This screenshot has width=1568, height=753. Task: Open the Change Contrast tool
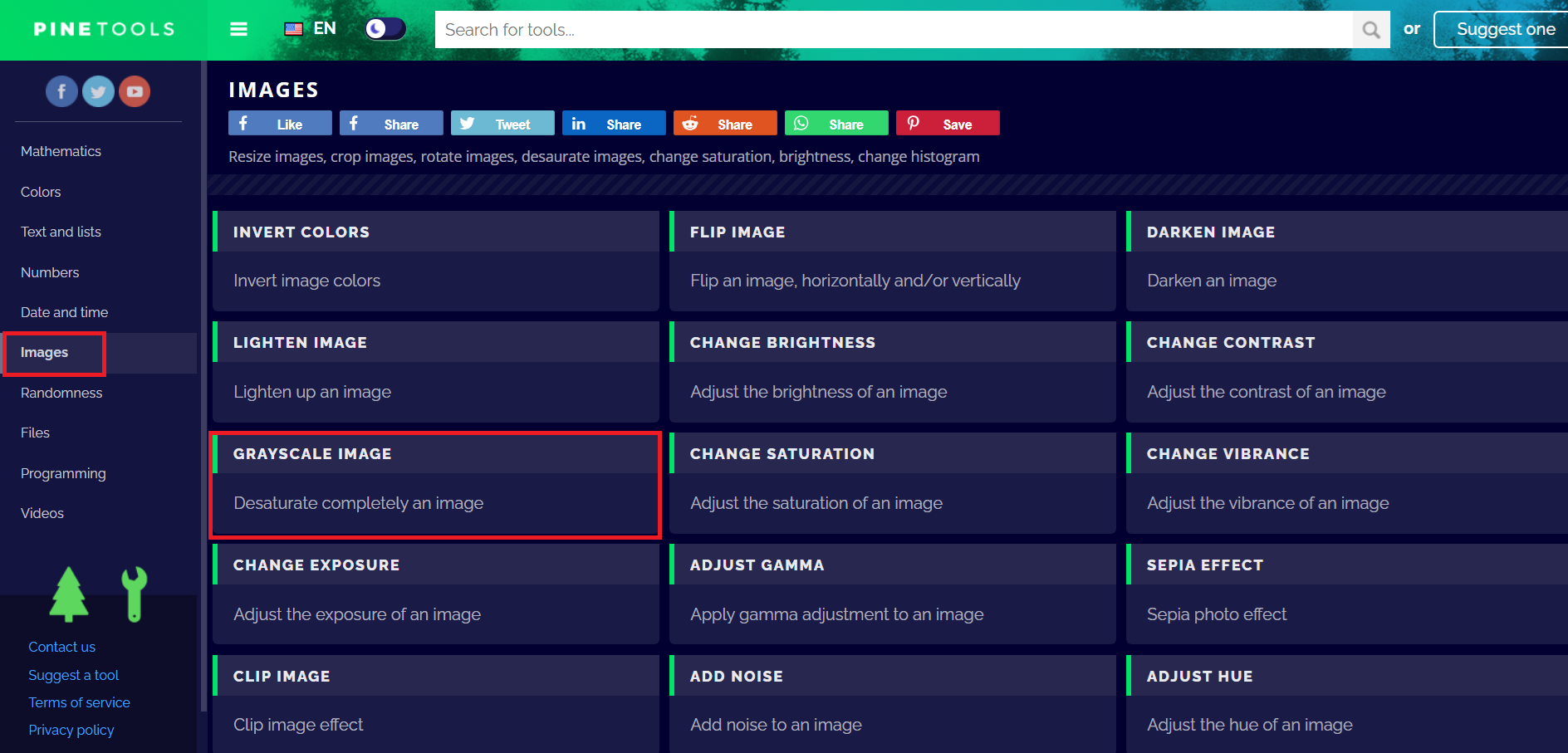1347,372
